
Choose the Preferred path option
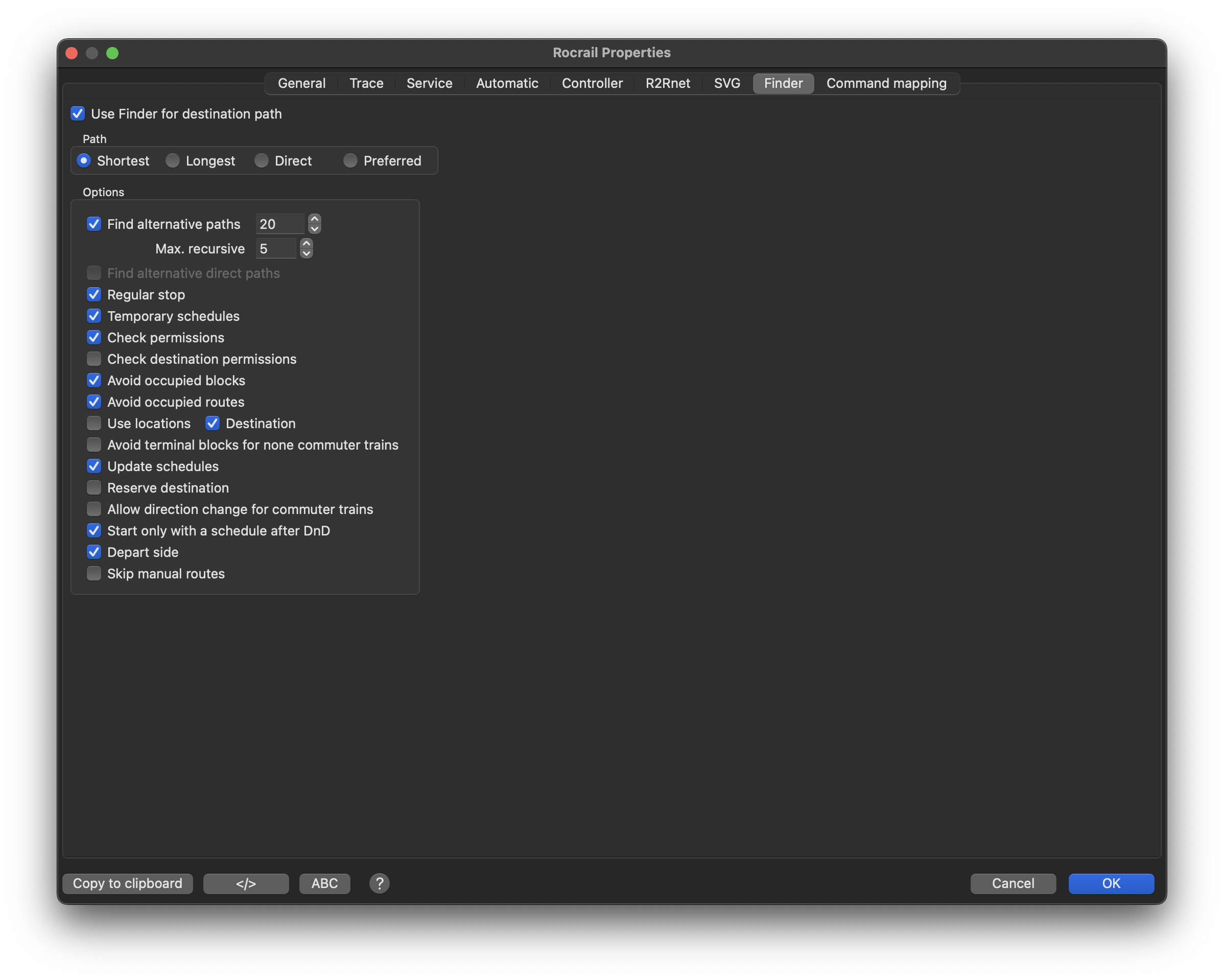(350, 160)
